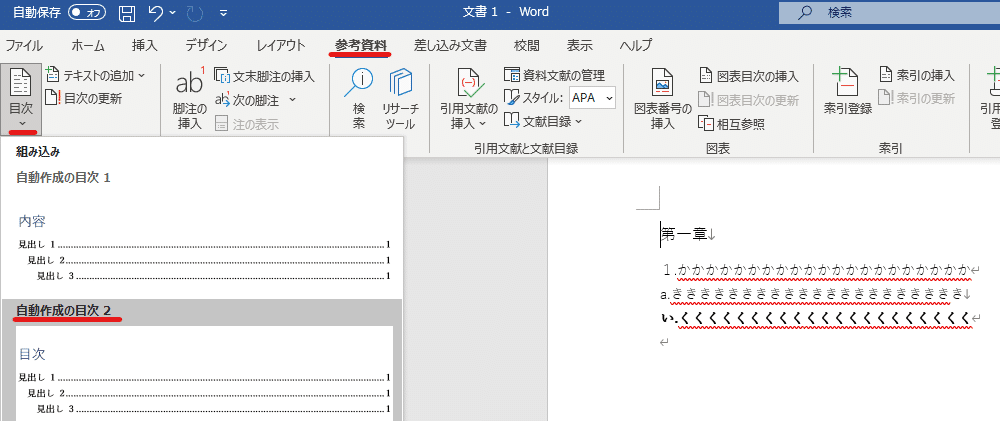Switch to the 挿入 tab

[145, 45]
